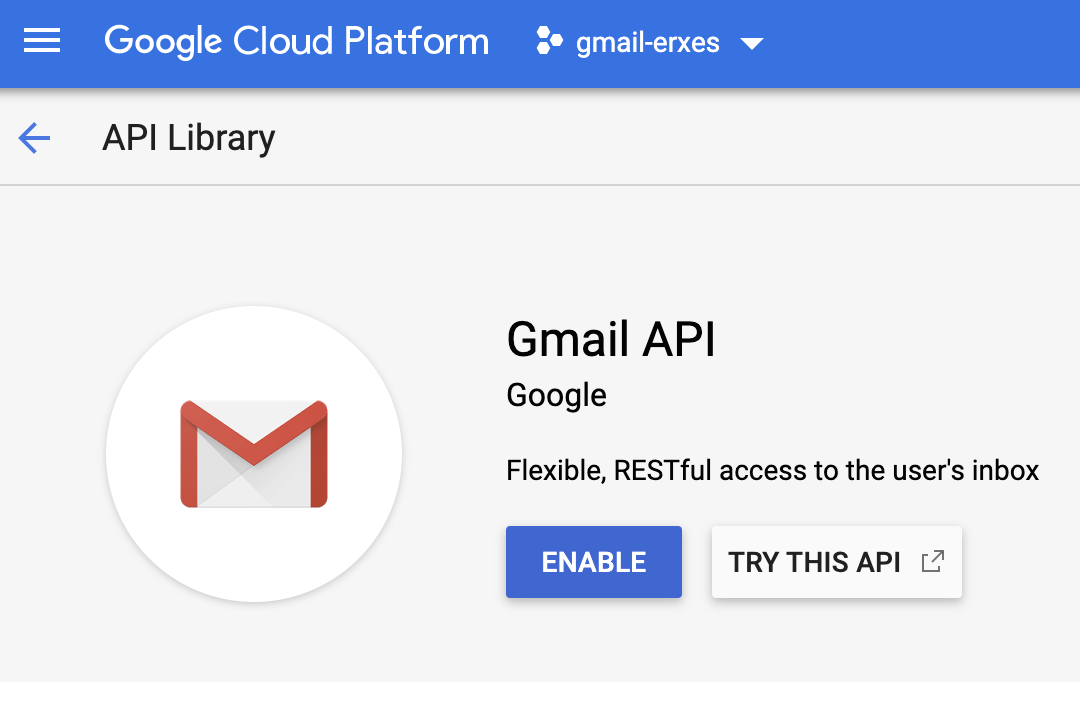Select the API Library page heading
This screenshot has height=702, width=1080.
pos(188,138)
